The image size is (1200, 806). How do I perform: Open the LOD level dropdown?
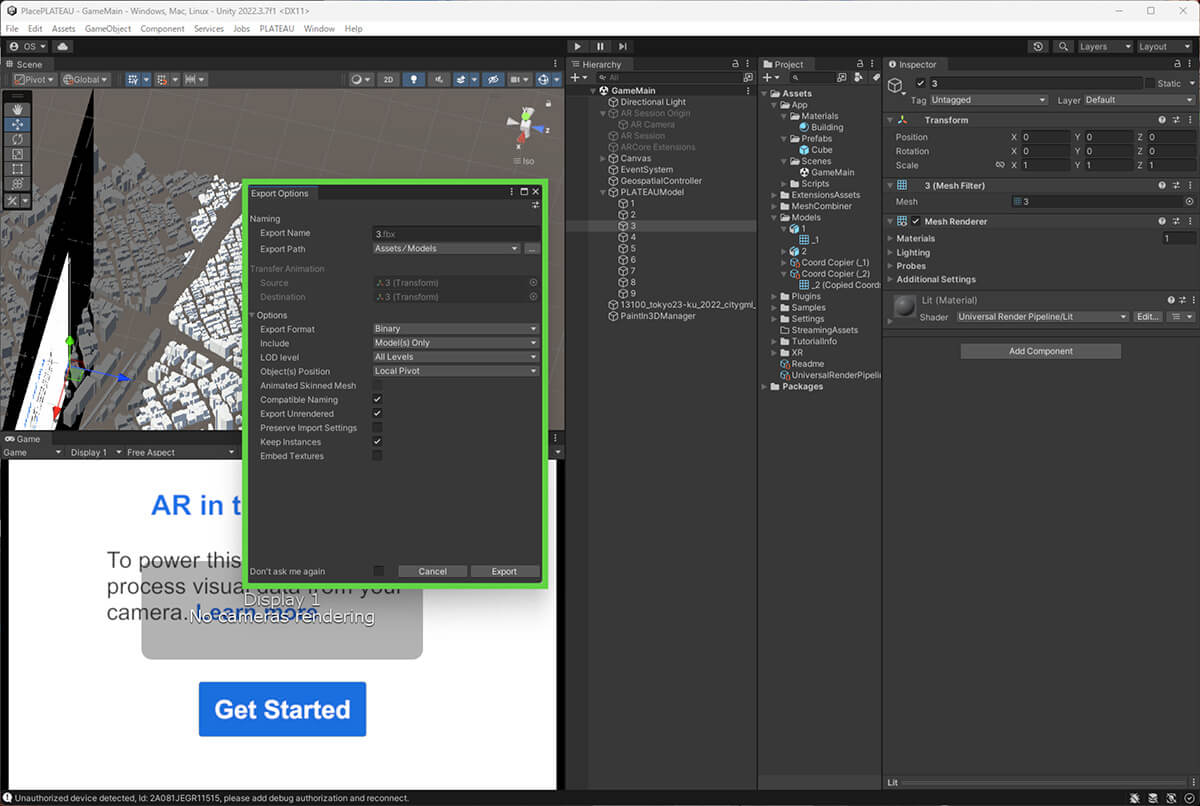tap(456, 357)
